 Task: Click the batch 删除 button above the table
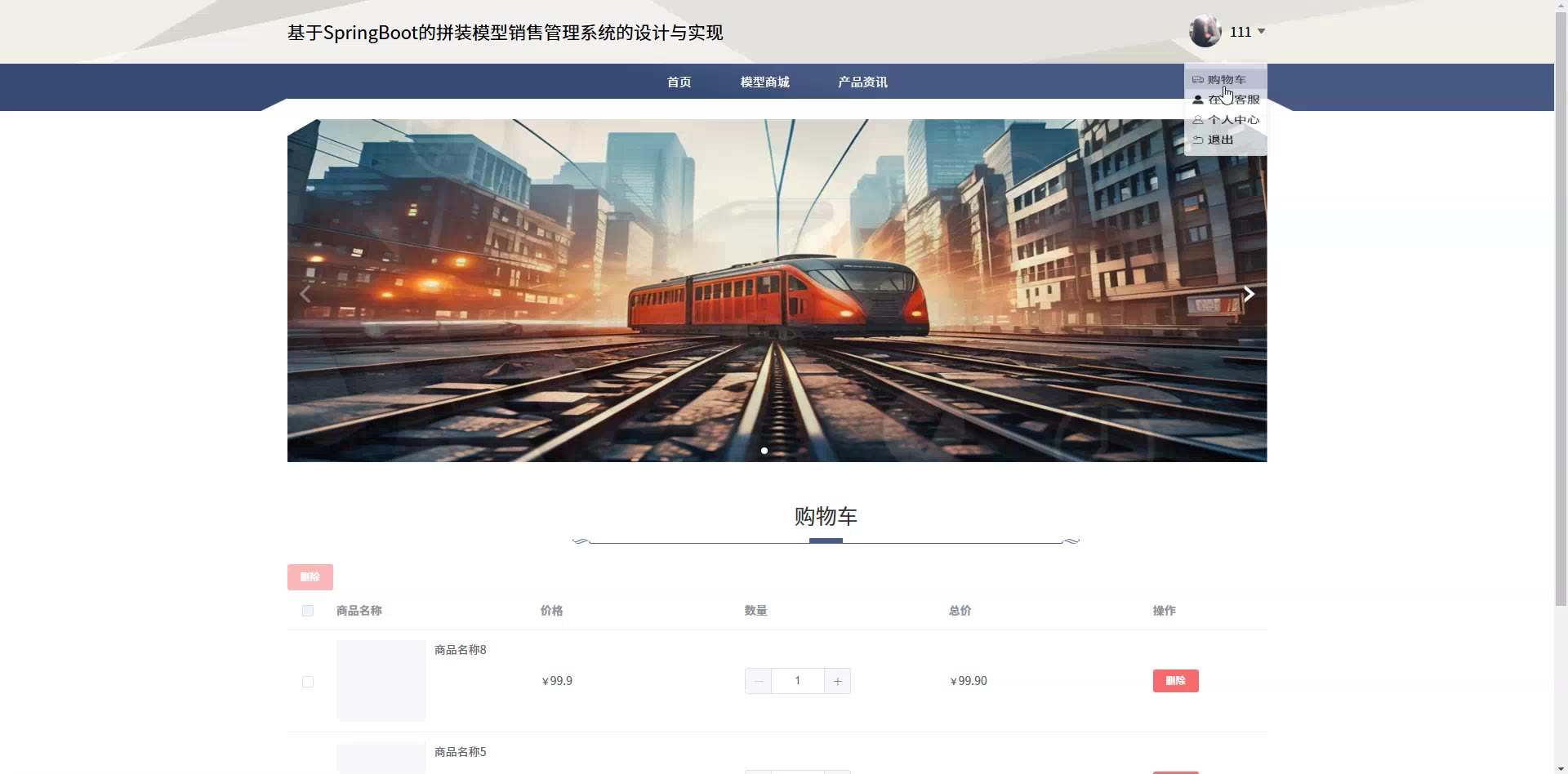click(x=310, y=577)
